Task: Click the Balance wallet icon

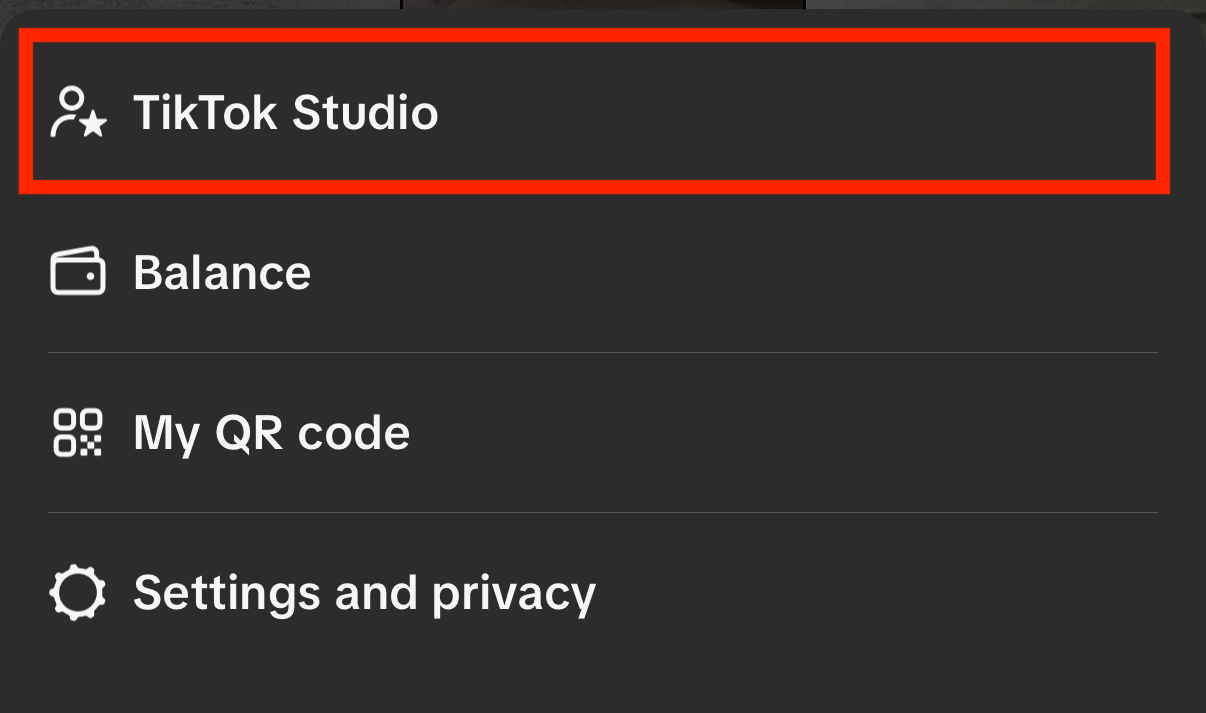Action: pyautogui.click(x=78, y=272)
